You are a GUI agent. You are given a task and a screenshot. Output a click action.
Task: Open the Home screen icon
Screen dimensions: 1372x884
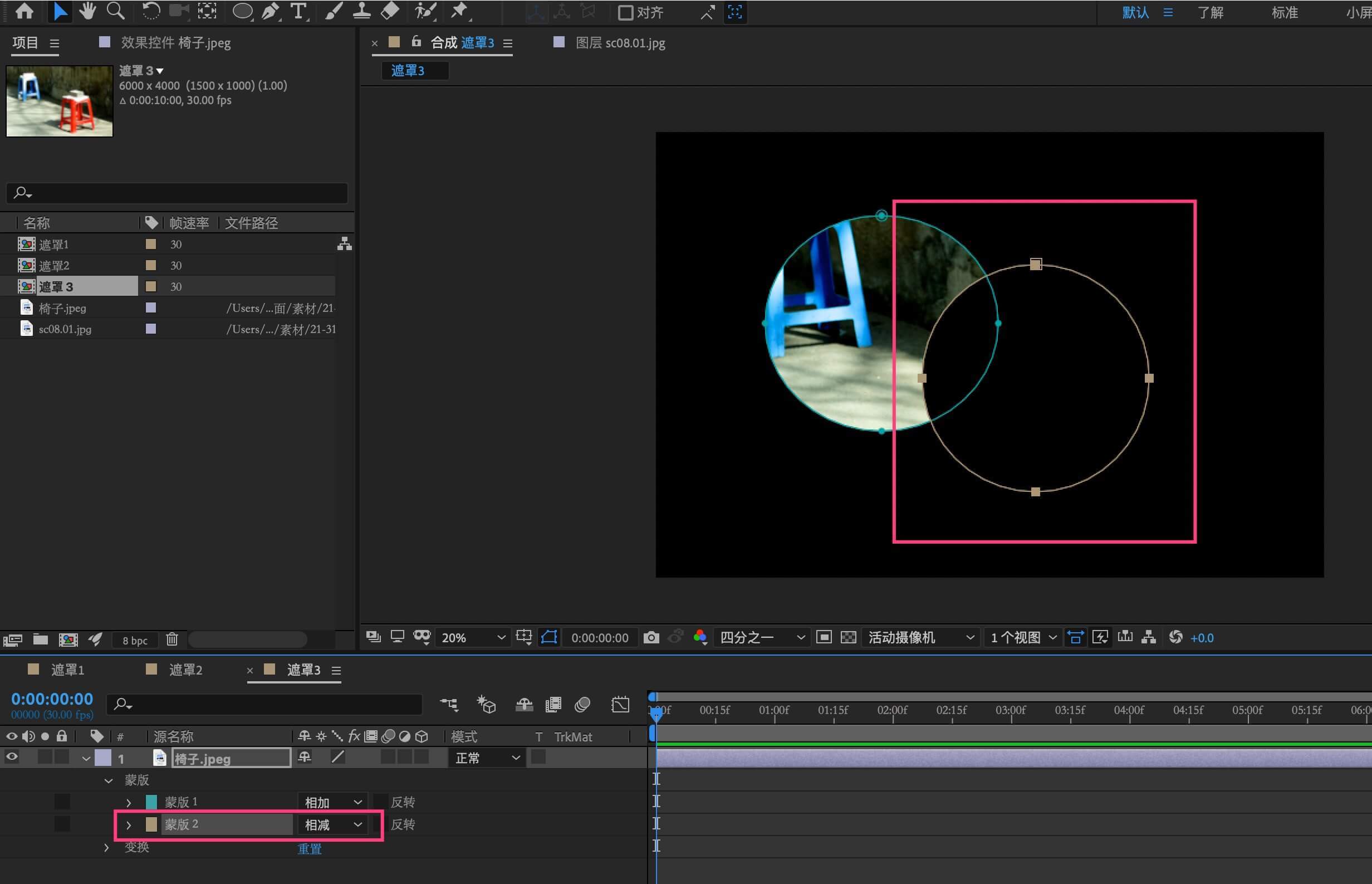point(24,11)
